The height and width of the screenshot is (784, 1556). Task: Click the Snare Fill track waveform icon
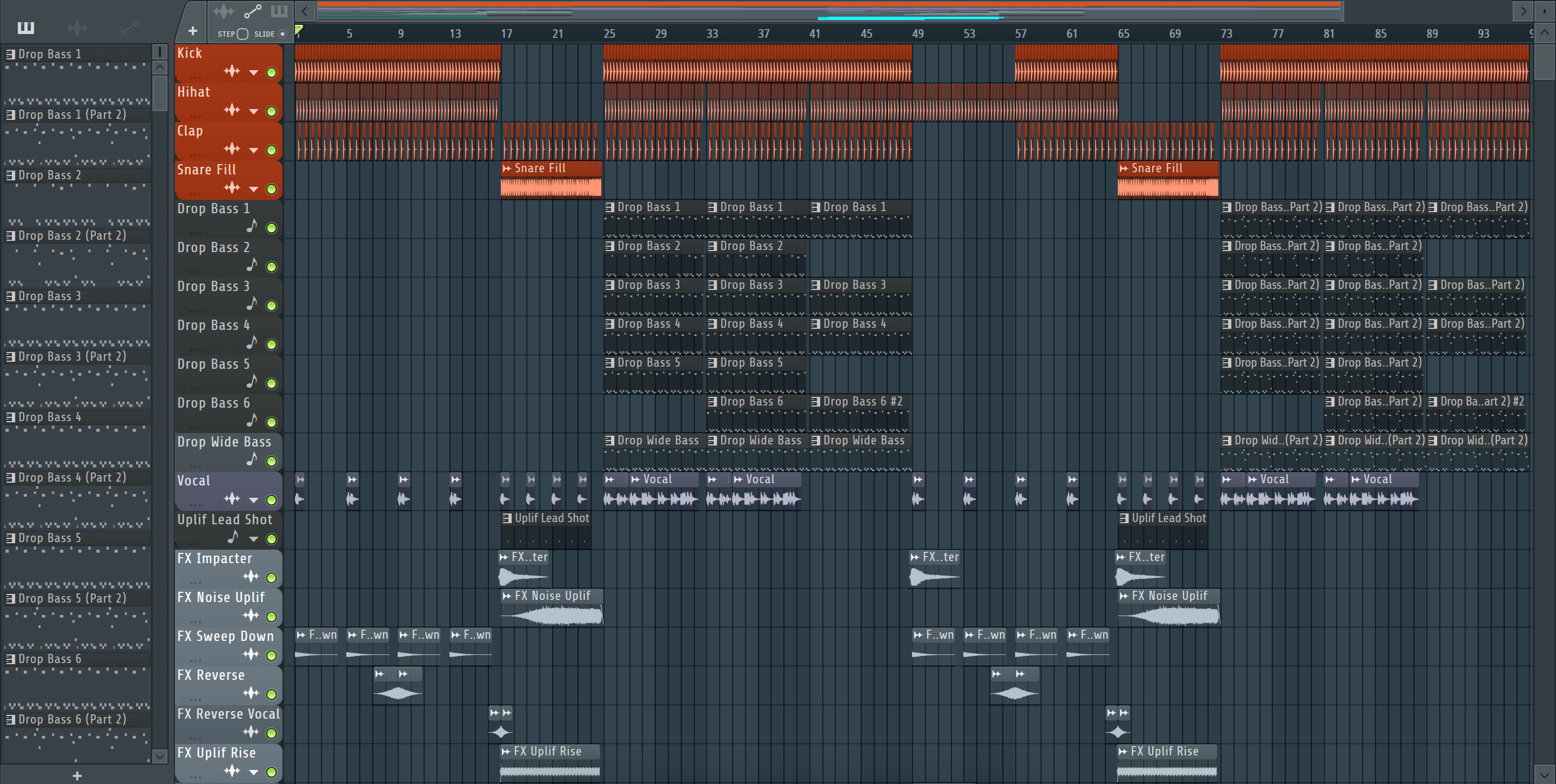[232, 188]
